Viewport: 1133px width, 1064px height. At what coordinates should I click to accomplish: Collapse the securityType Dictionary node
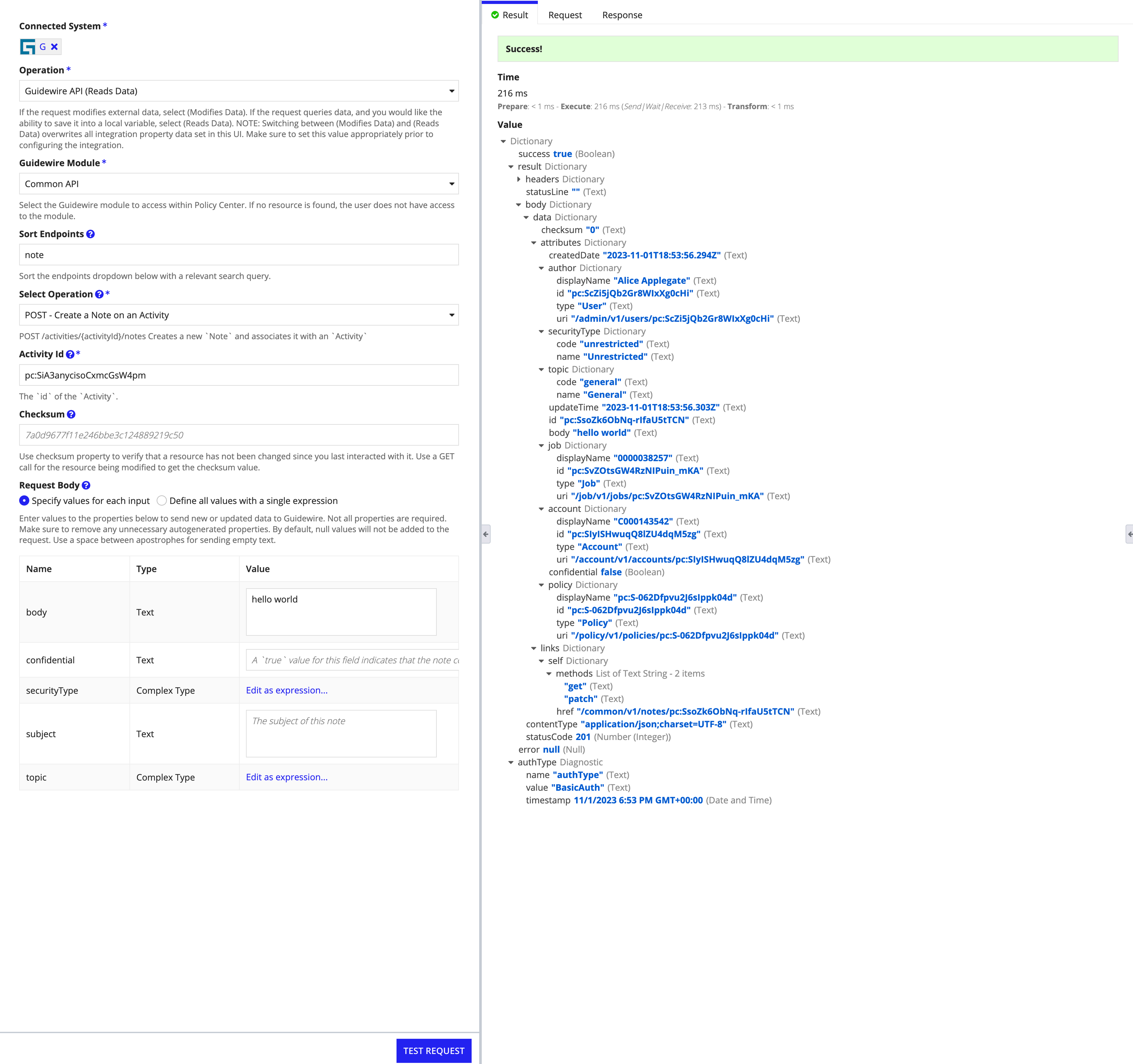541,332
